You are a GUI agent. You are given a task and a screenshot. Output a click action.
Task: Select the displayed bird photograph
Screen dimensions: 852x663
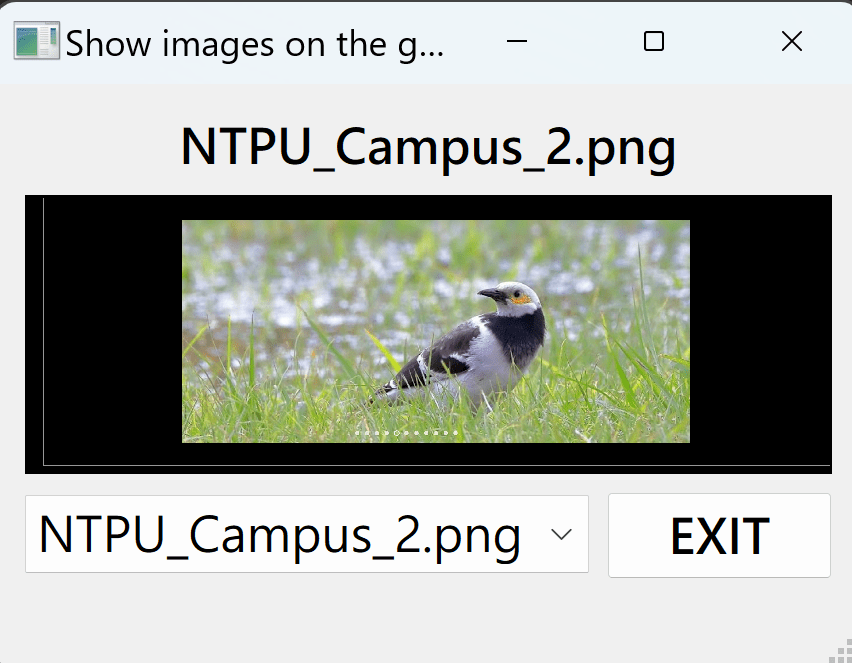click(436, 331)
